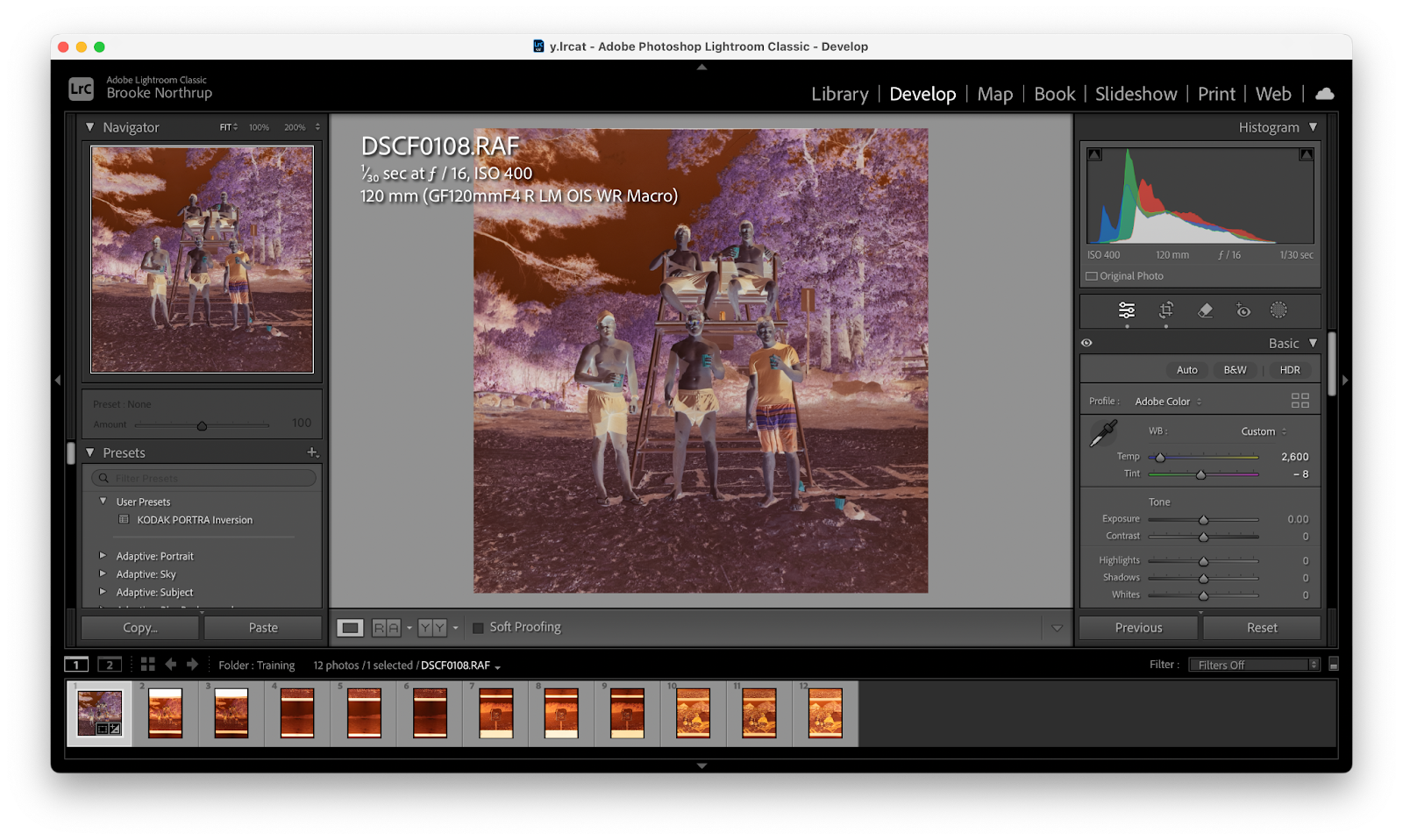The height and width of the screenshot is (840, 1403).
Task: Click the Paste settings button
Action: 263,628
